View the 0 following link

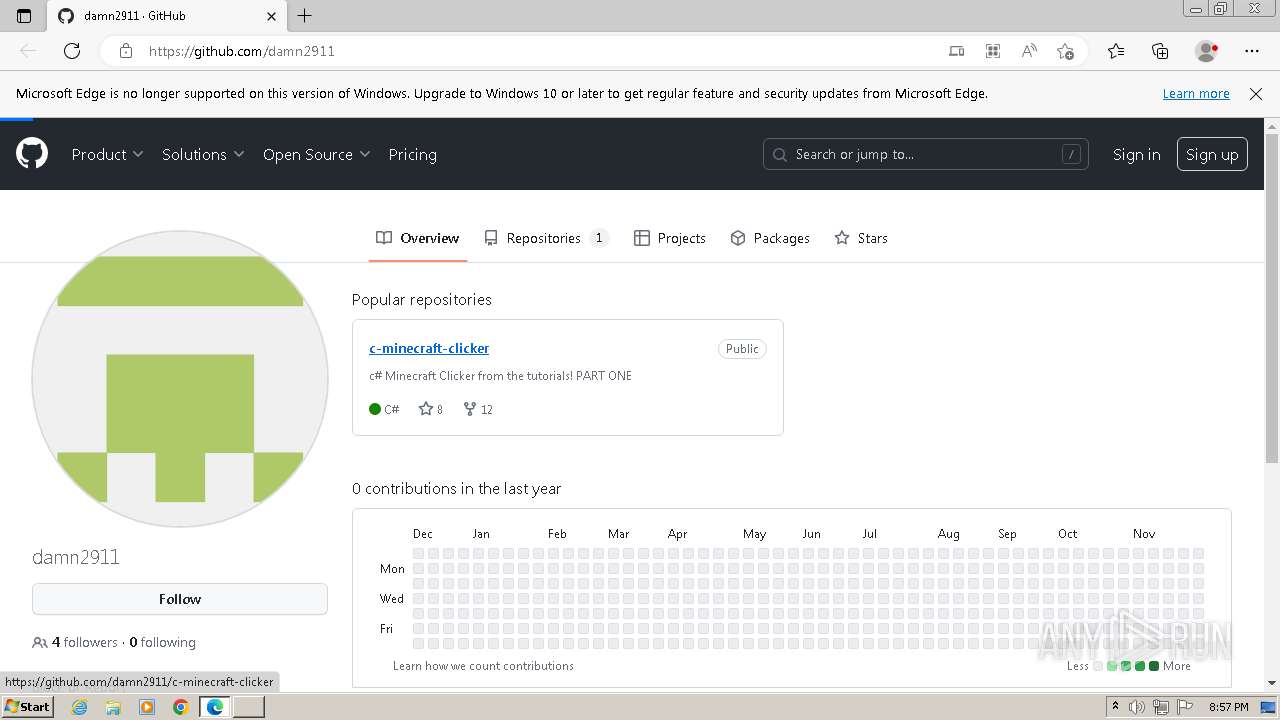pyautogui.click(x=162, y=642)
